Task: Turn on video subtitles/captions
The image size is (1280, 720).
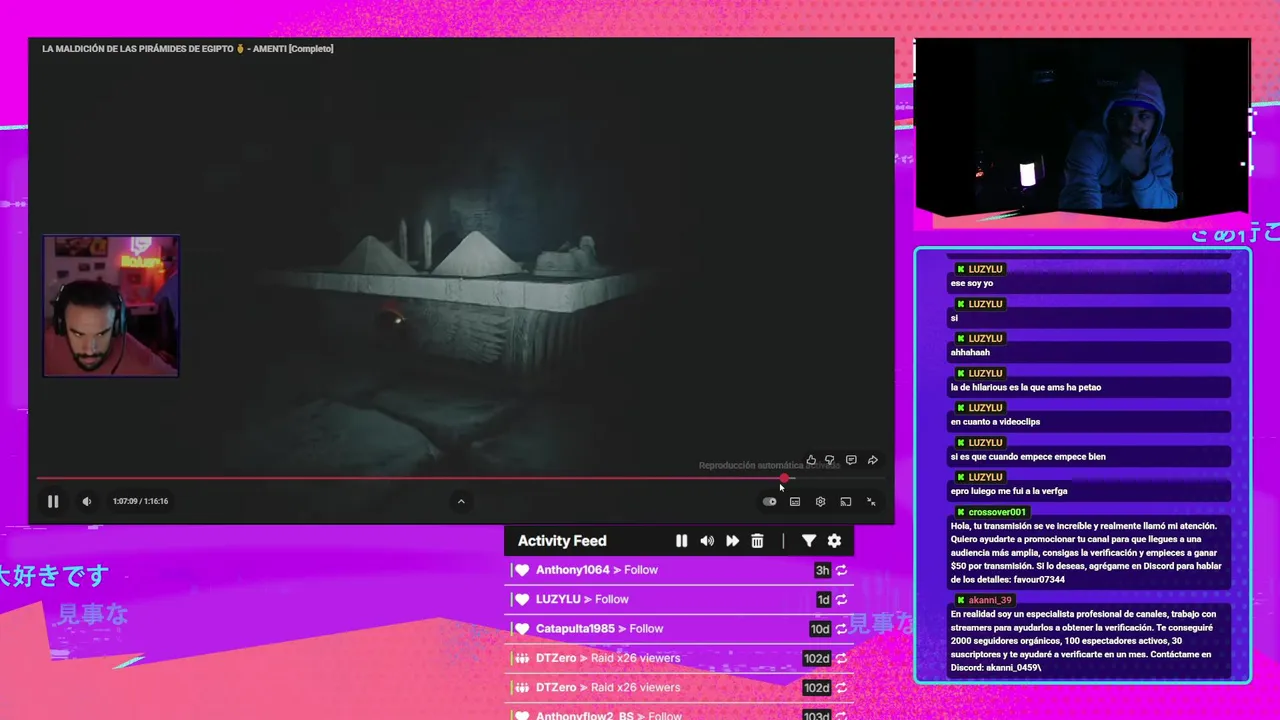Action: click(795, 502)
